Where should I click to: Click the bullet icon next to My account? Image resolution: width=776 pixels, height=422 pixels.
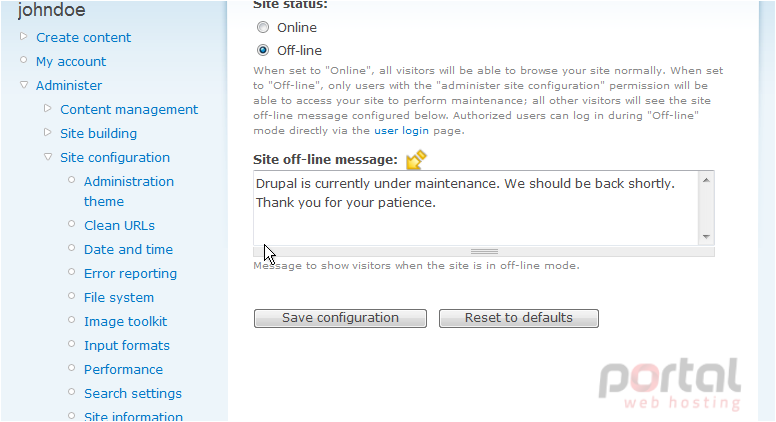(23, 60)
